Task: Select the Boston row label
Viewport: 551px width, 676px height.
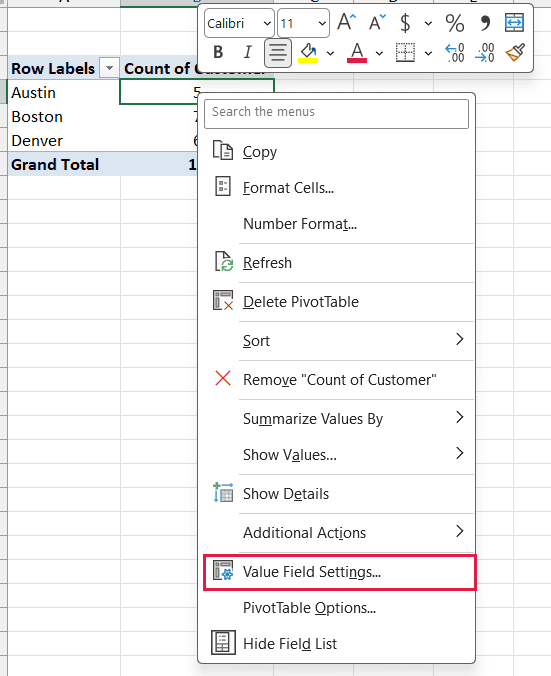Action: point(64,116)
